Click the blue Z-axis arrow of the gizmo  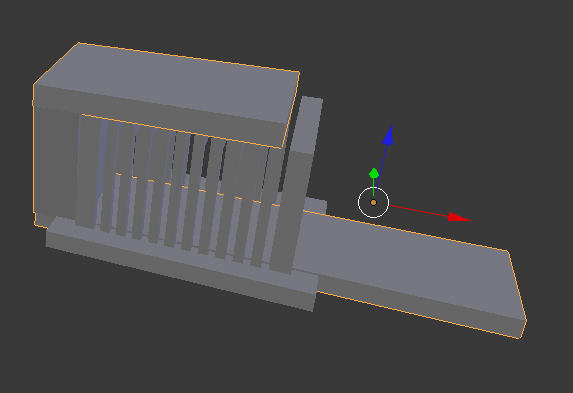tap(388, 135)
